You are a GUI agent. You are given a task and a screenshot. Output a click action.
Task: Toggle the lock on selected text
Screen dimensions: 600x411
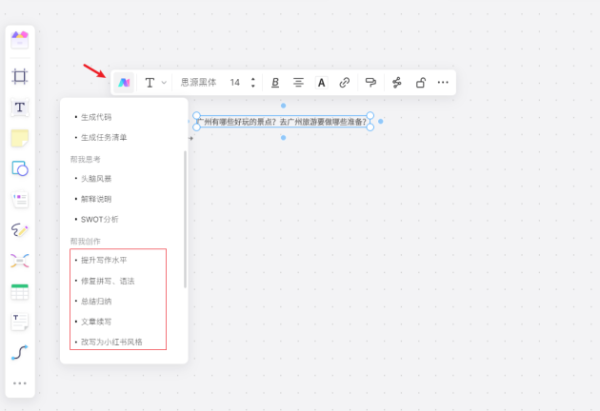(421, 83)
